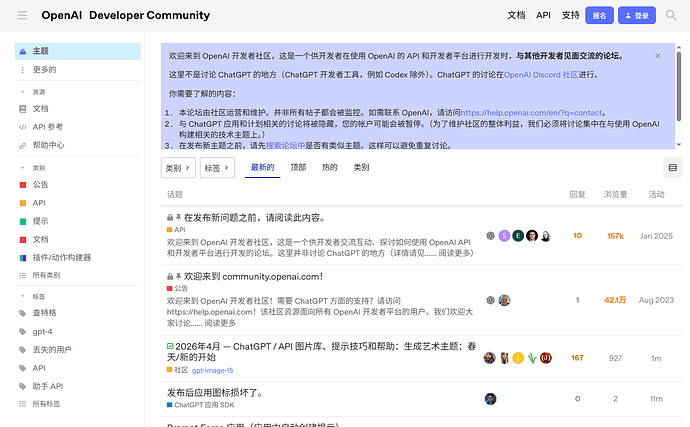Click the banner scrollbar down arrow
The width and height of the screenshot is (690, 427).
pyautogui.click(x=679, y=145)
